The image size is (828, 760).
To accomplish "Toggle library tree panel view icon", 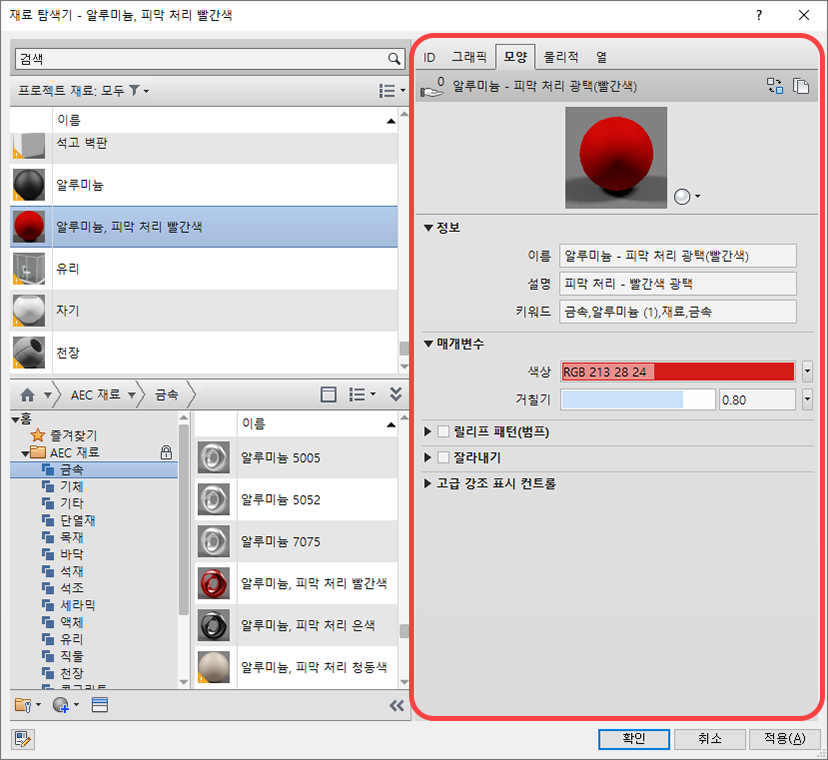I will (328, 395).
